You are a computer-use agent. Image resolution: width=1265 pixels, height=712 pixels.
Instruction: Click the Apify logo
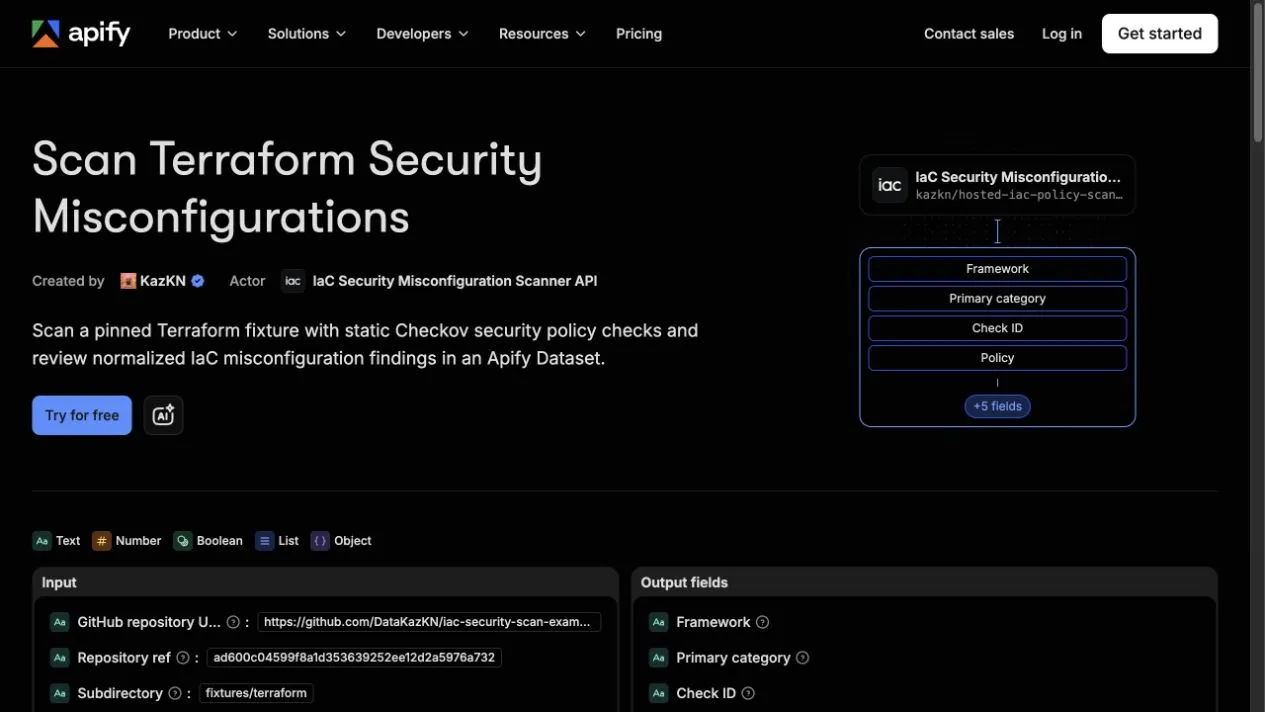click(x=81, y=33)
